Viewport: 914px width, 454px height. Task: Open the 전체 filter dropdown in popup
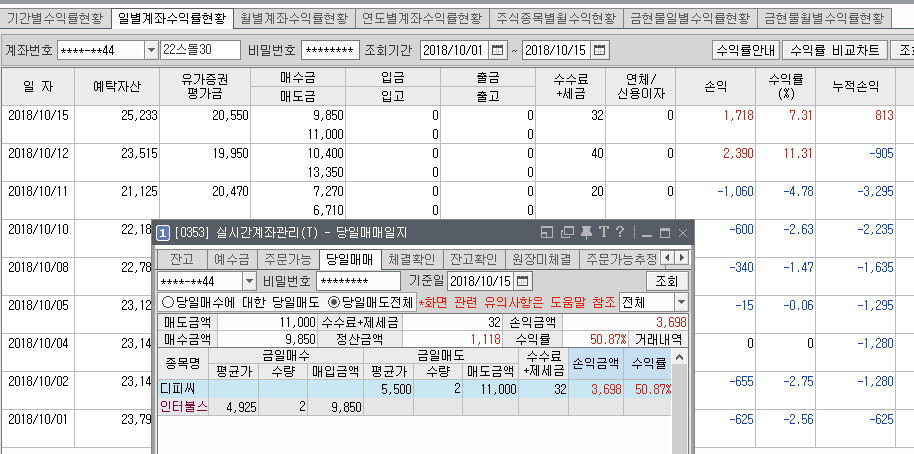(681, 302)
